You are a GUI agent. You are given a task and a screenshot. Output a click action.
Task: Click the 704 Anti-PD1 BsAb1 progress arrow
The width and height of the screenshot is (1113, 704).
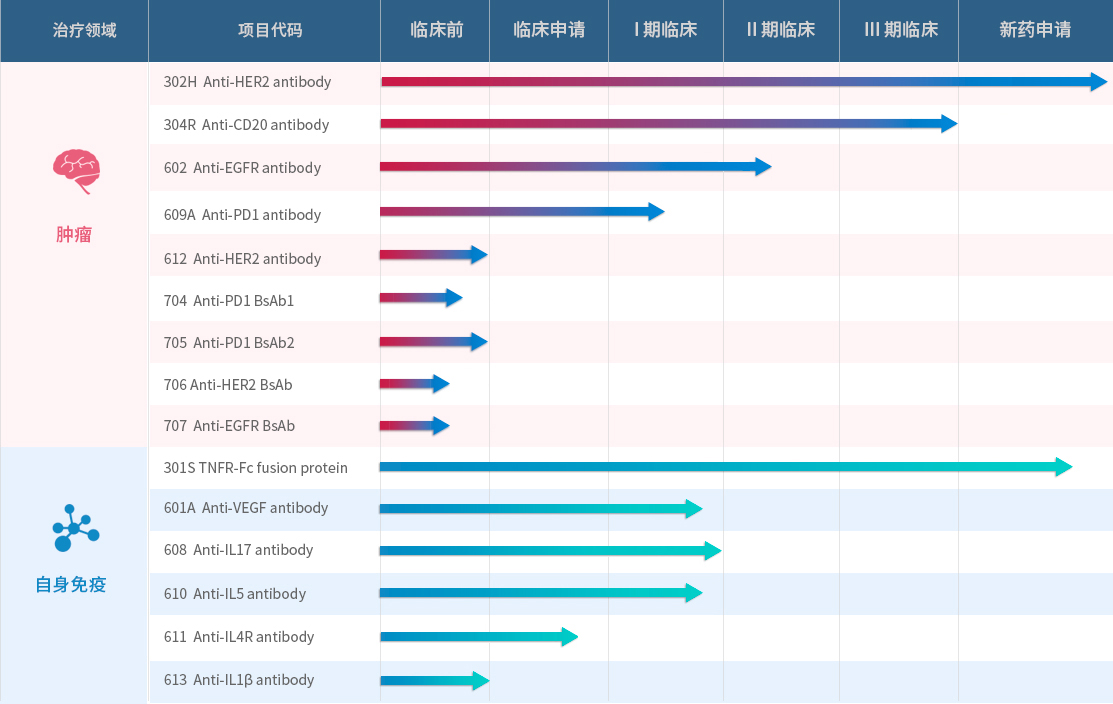click(421, 298)
